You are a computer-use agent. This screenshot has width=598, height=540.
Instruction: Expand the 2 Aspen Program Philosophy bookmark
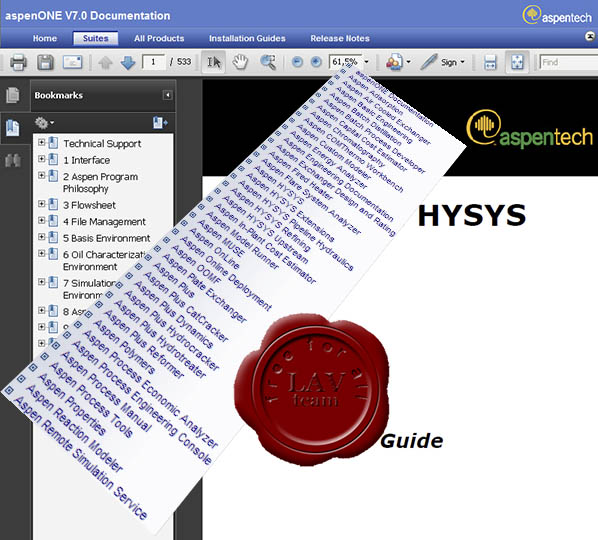pos(42,175)
